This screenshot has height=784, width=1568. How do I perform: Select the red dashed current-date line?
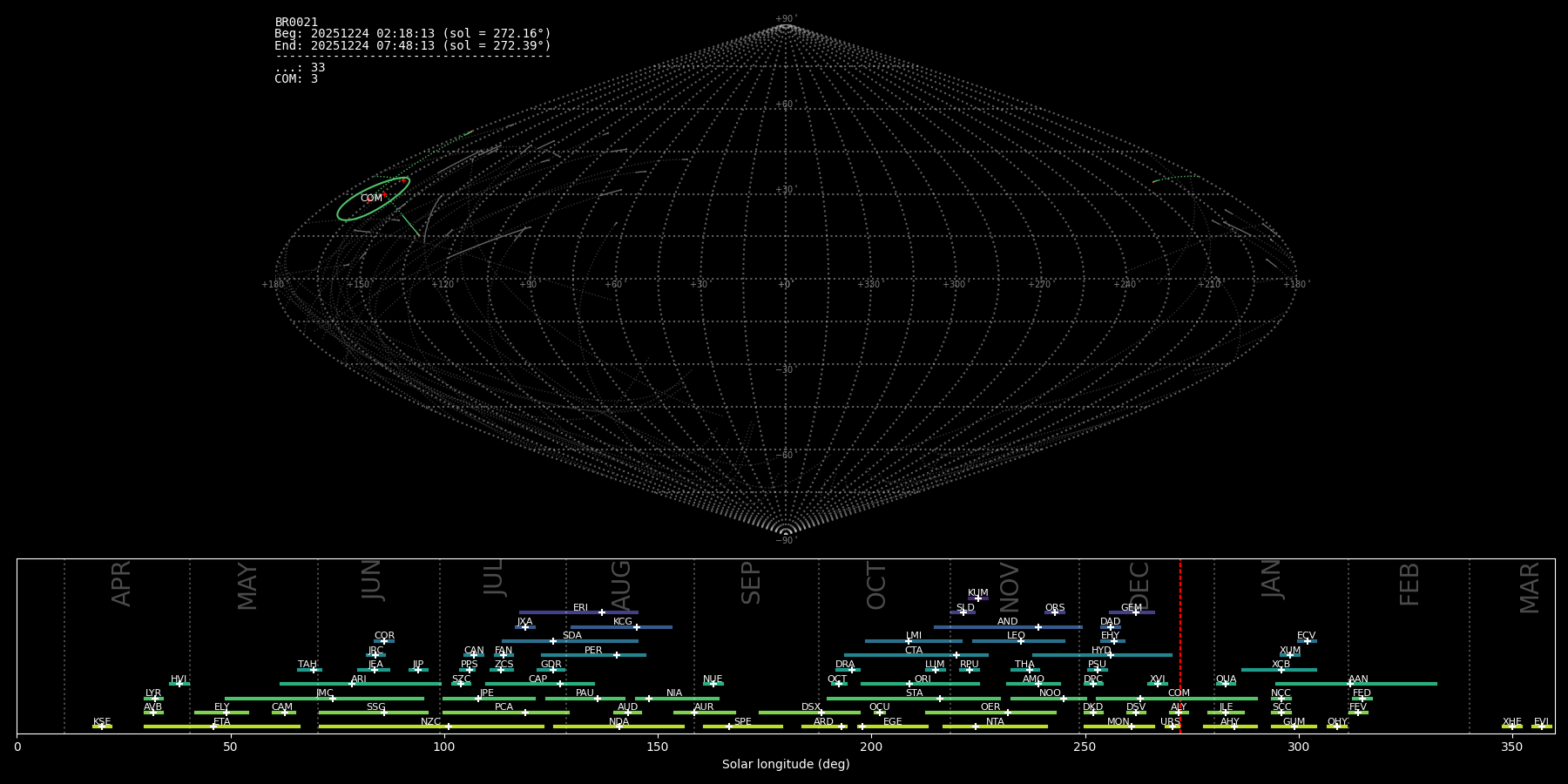point(1180,645)
